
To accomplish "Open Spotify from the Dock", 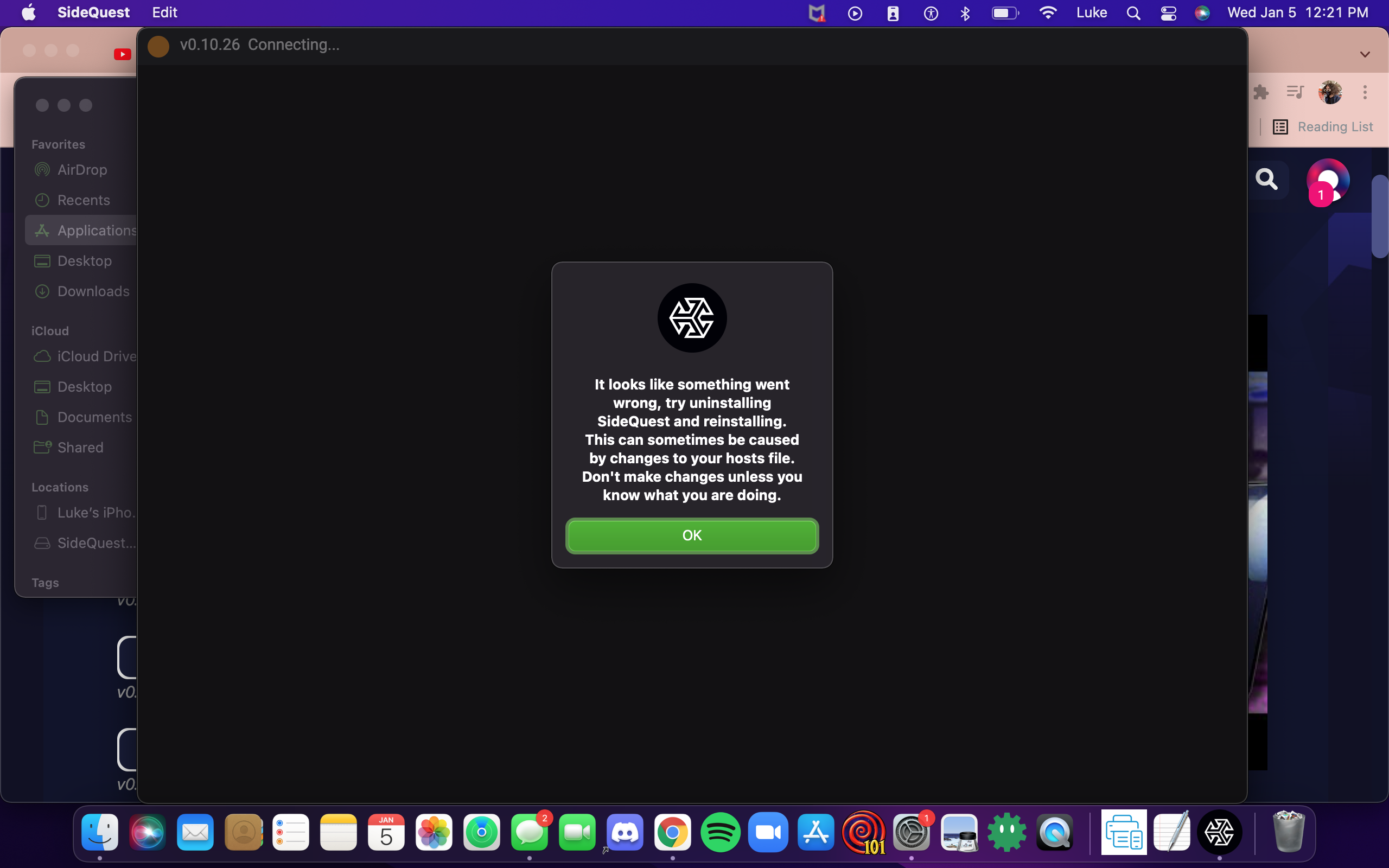I will point(721,832).
